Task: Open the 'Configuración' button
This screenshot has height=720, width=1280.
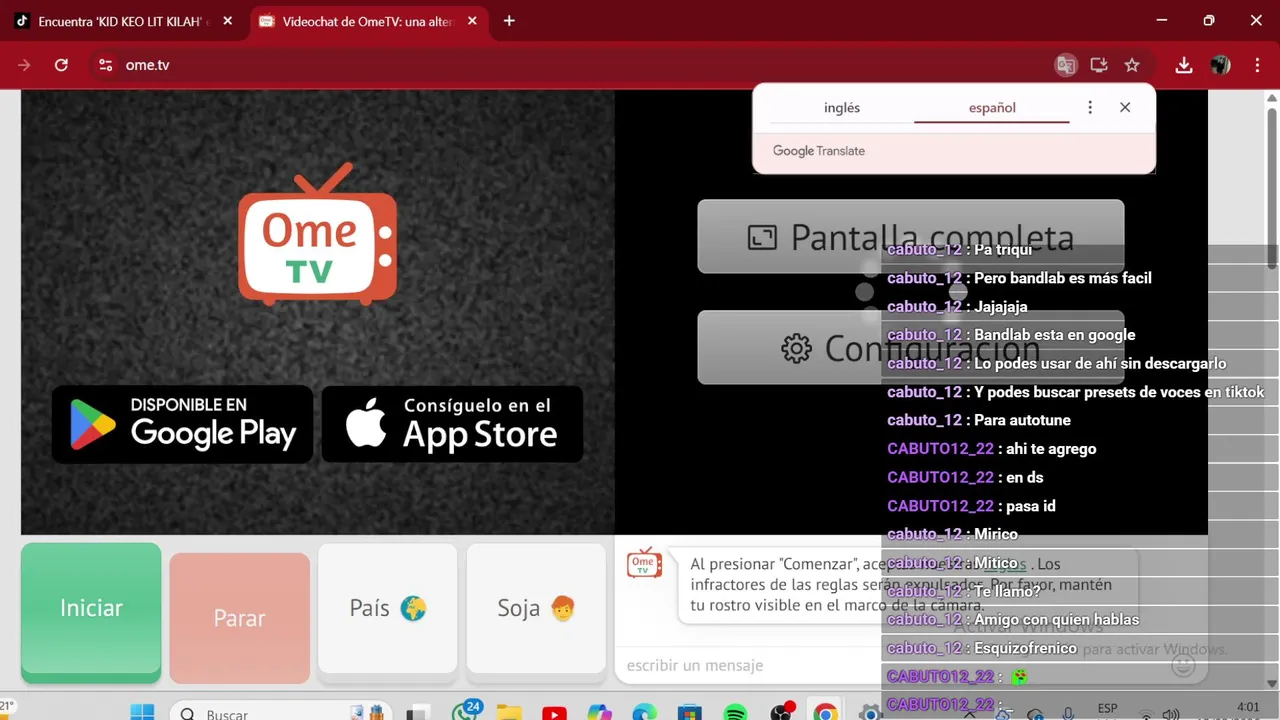Action: [x=910, y=348]
